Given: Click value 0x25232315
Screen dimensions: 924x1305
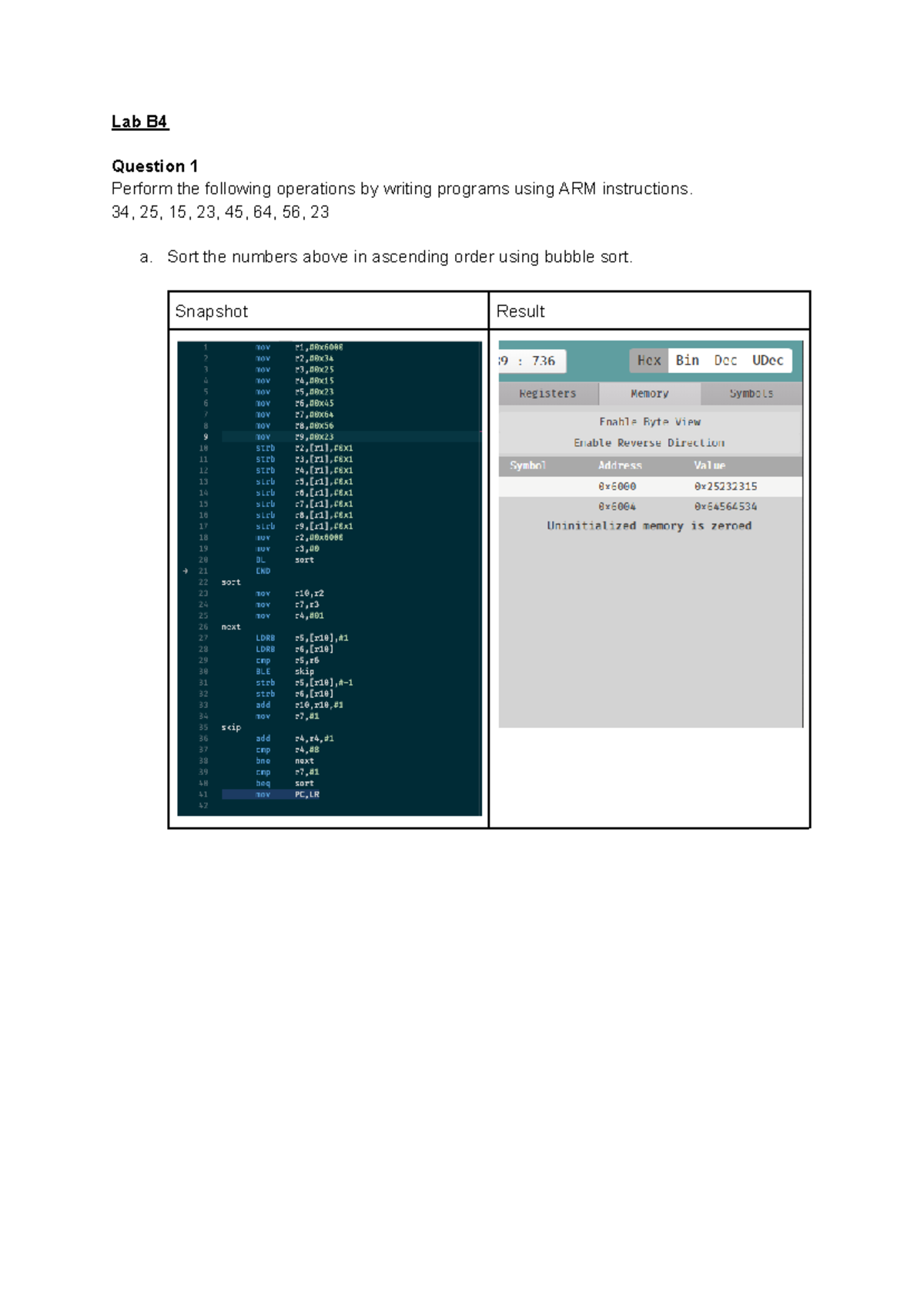Looking at the screenshot, I should pos(725,487).
